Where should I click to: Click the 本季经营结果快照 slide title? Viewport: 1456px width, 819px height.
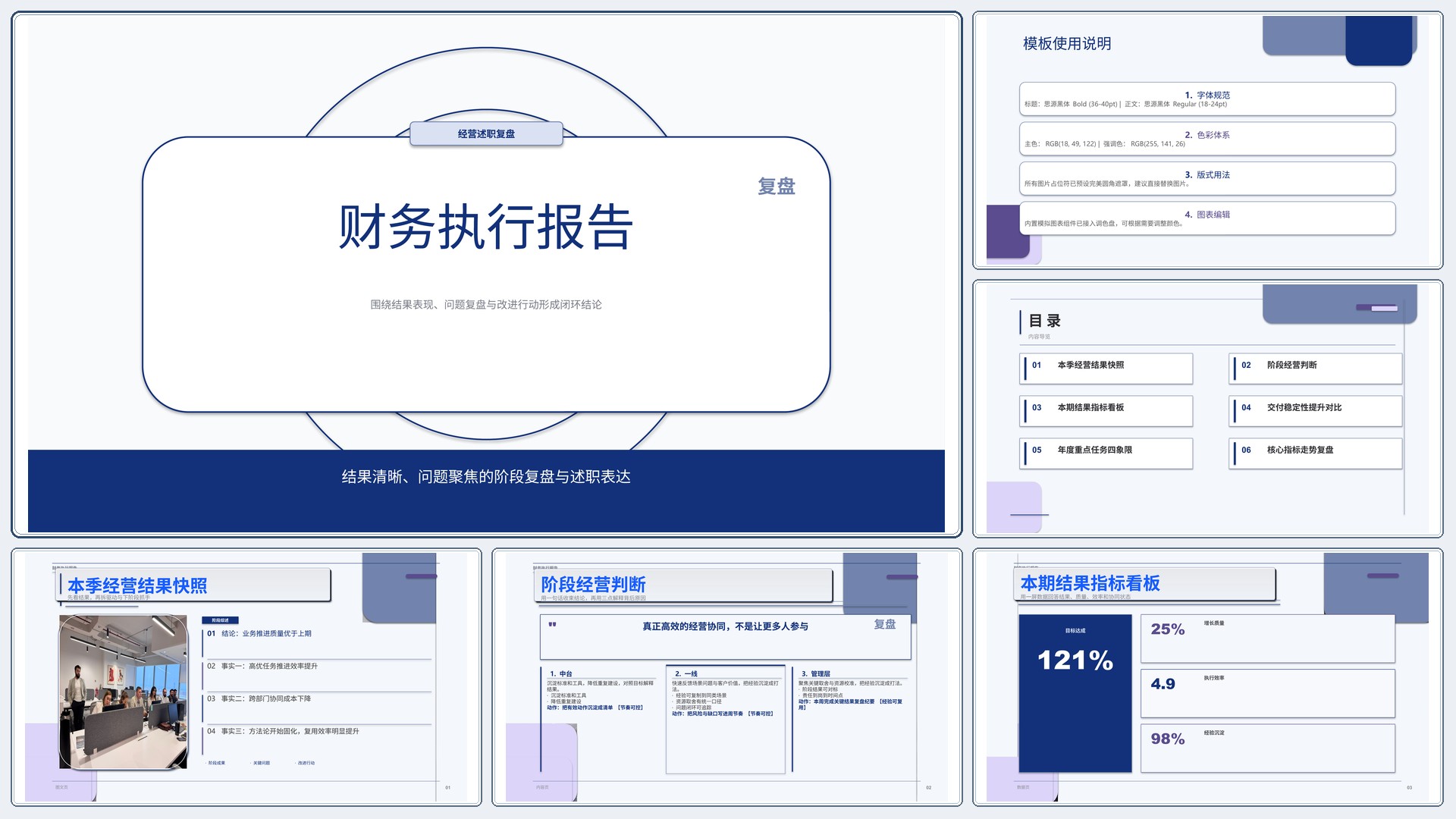(137, 586)
